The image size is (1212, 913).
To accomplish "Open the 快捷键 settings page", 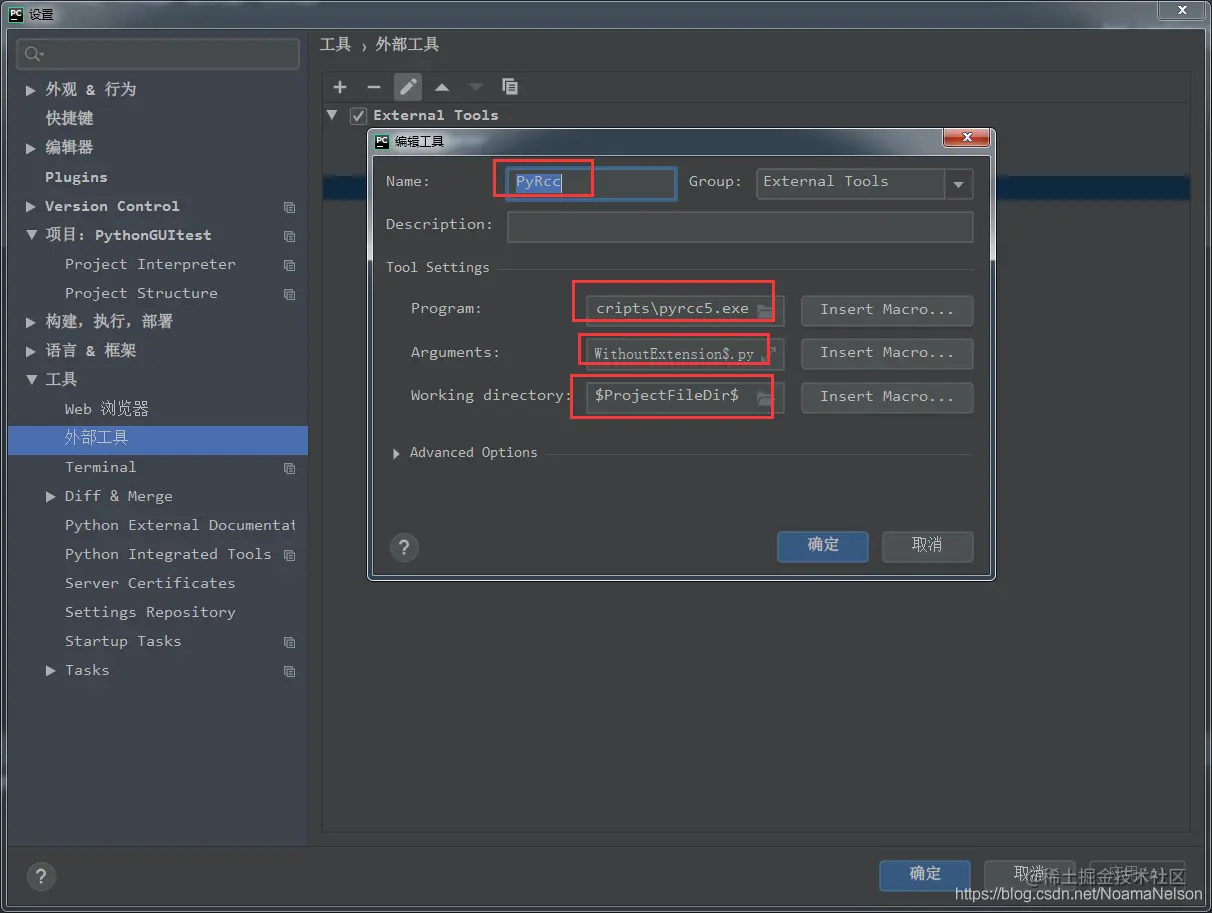I will [69, 118].
